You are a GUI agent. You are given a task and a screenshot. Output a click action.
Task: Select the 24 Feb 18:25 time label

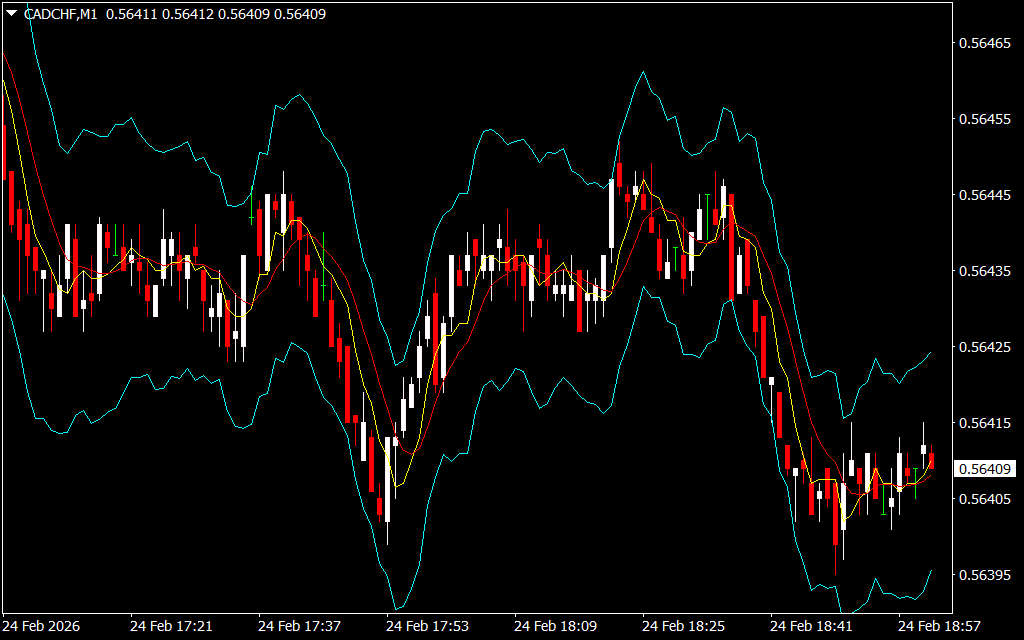(683, 626)
